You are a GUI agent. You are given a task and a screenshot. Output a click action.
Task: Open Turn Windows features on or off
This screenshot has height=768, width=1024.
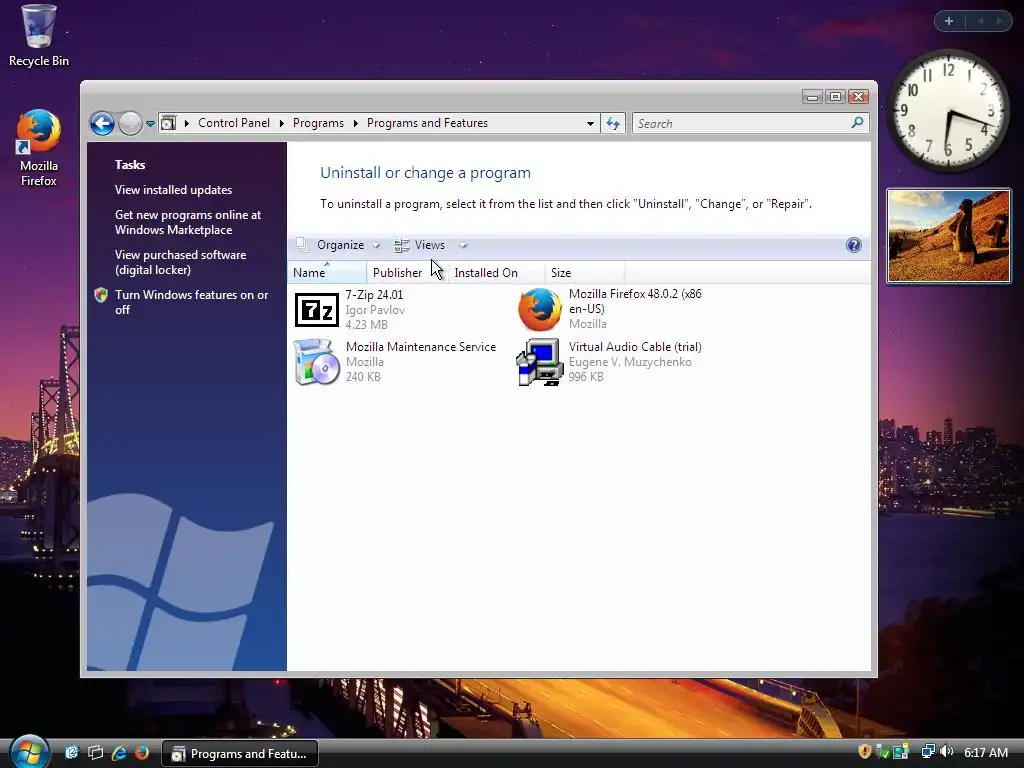point(191,302)
